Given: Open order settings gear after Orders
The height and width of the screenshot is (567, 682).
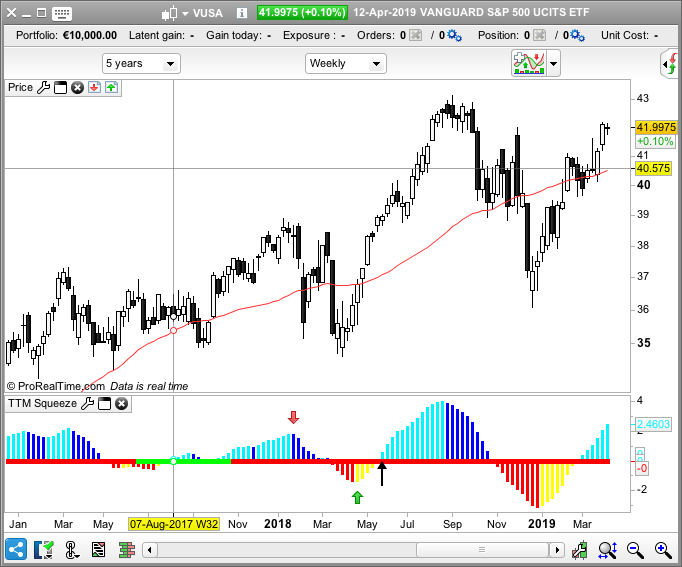Looking at the screenshot, I should (455, 35).
